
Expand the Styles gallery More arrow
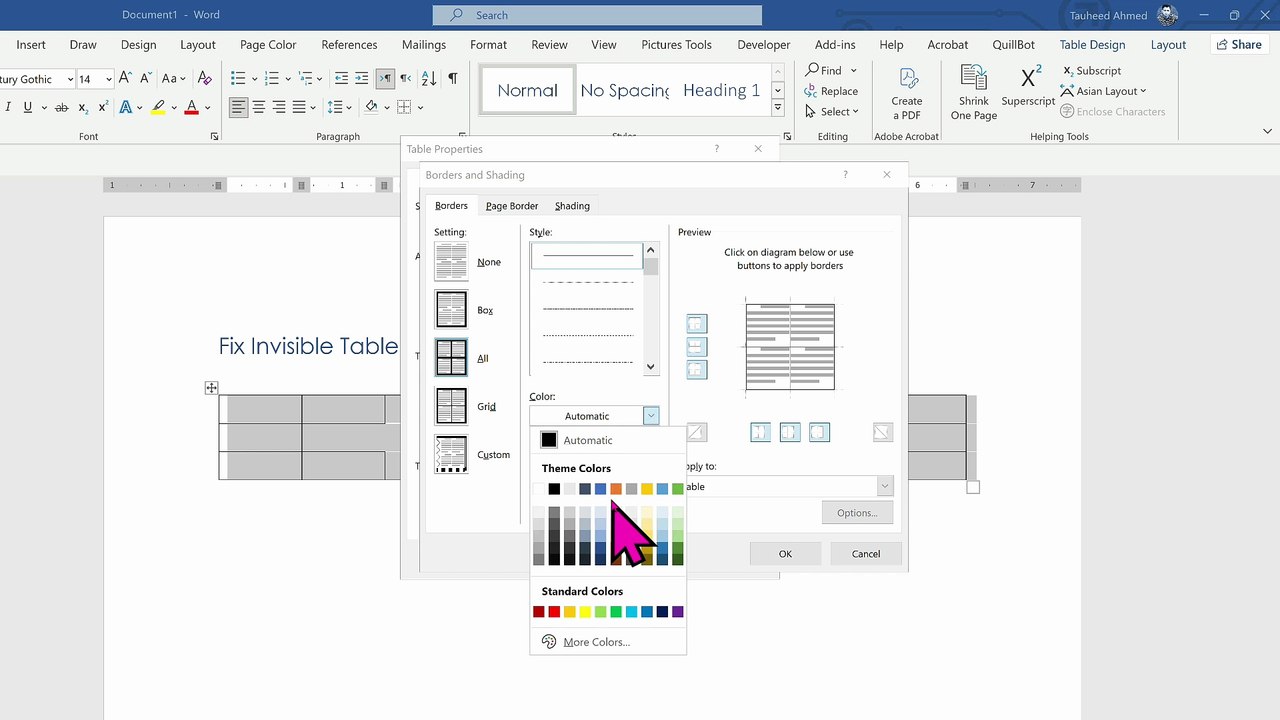(779, 108)
